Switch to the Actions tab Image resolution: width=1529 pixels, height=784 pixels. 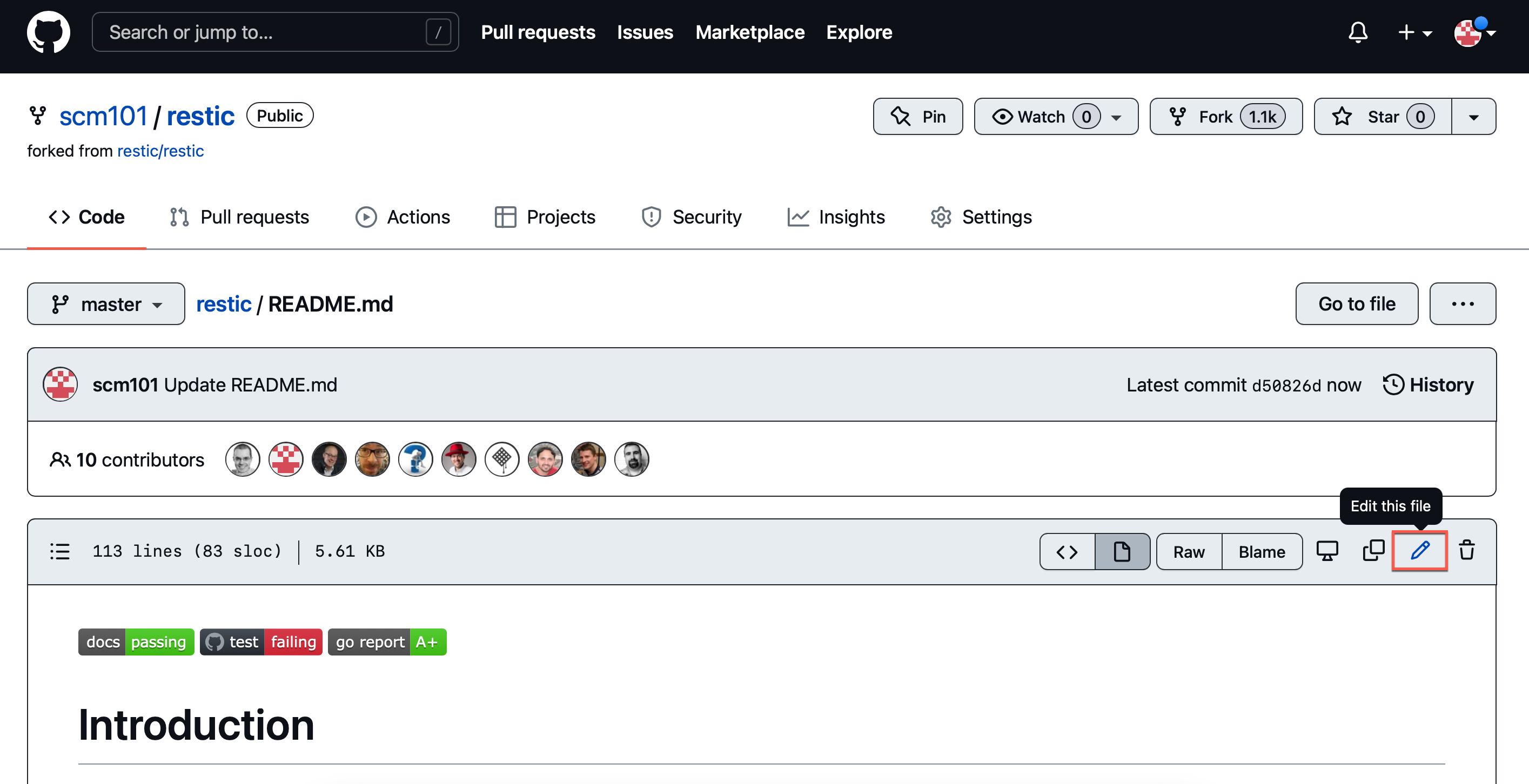(403, 217)
